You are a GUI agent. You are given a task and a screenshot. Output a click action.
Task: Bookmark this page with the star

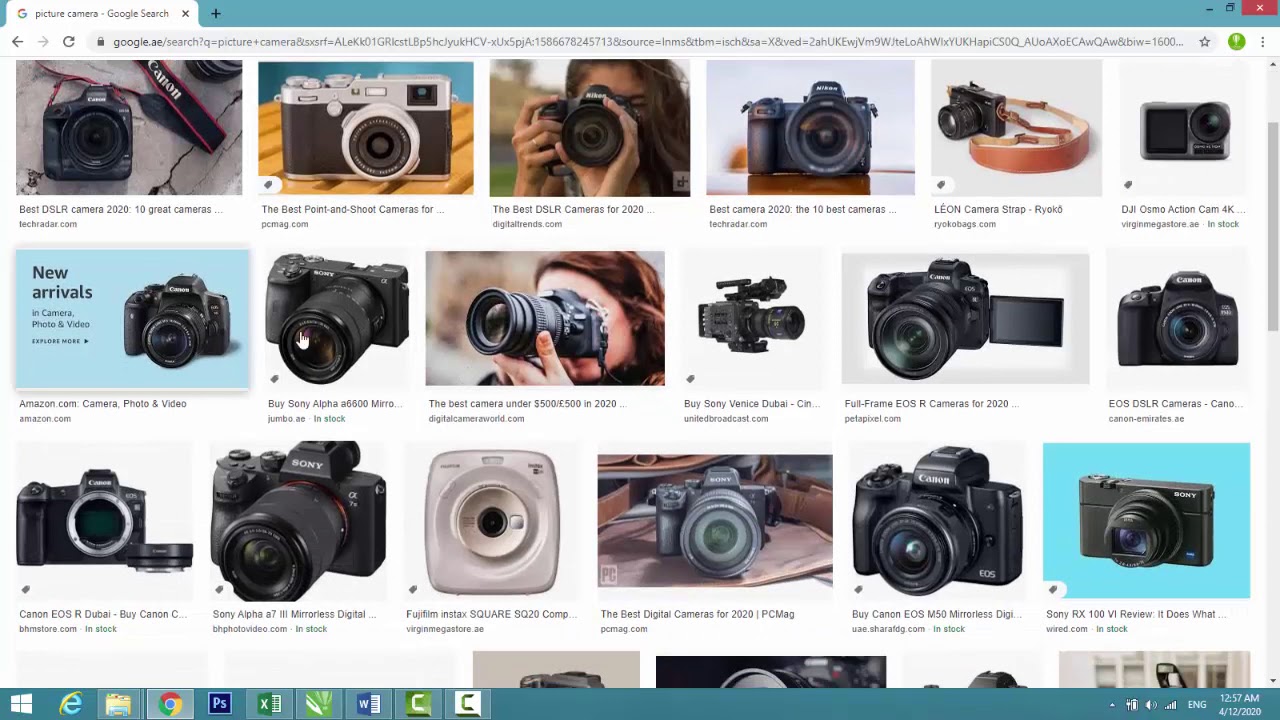[x=1205, y=42]
